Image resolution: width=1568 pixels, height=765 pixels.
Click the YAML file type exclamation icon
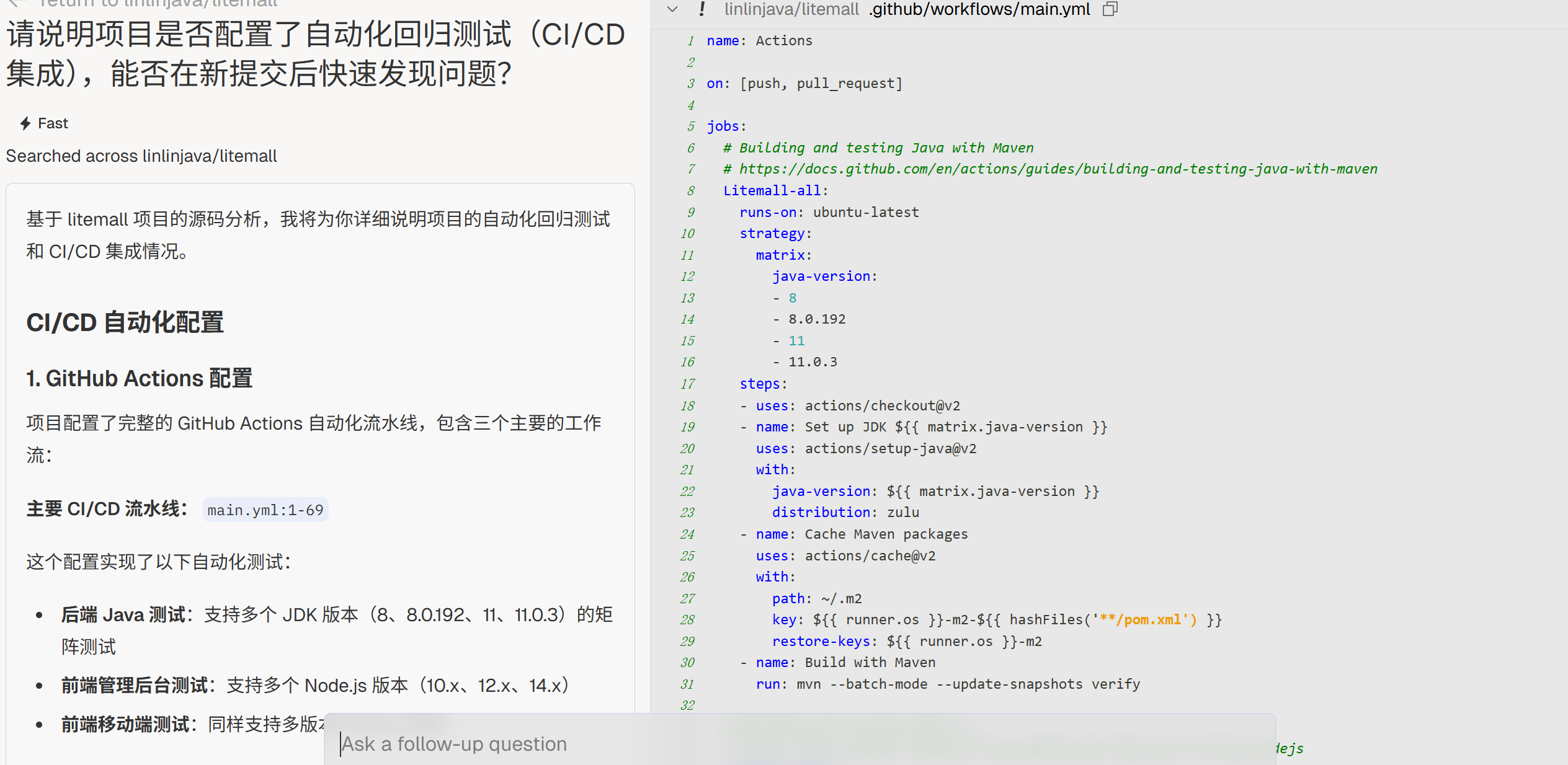tap(702, 9)
